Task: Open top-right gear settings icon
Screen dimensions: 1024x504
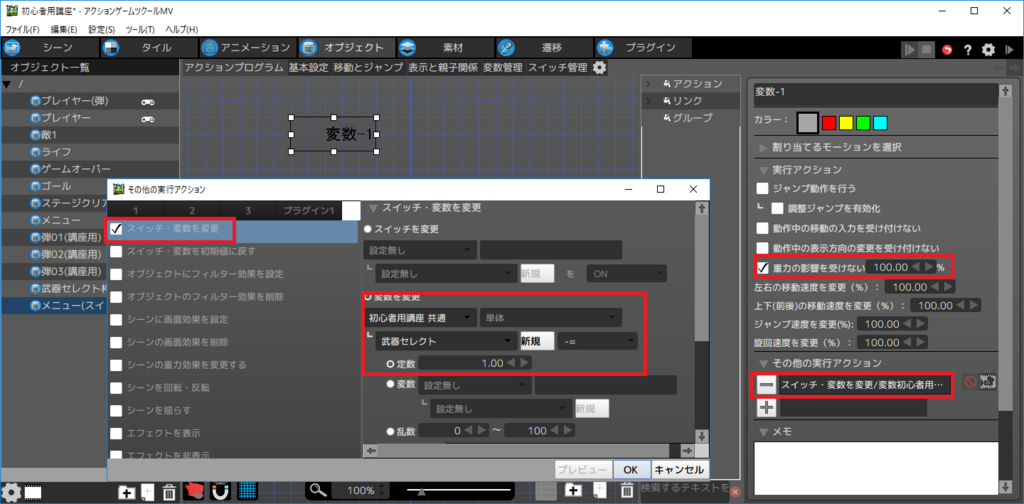Action: (x=989, y=50)
